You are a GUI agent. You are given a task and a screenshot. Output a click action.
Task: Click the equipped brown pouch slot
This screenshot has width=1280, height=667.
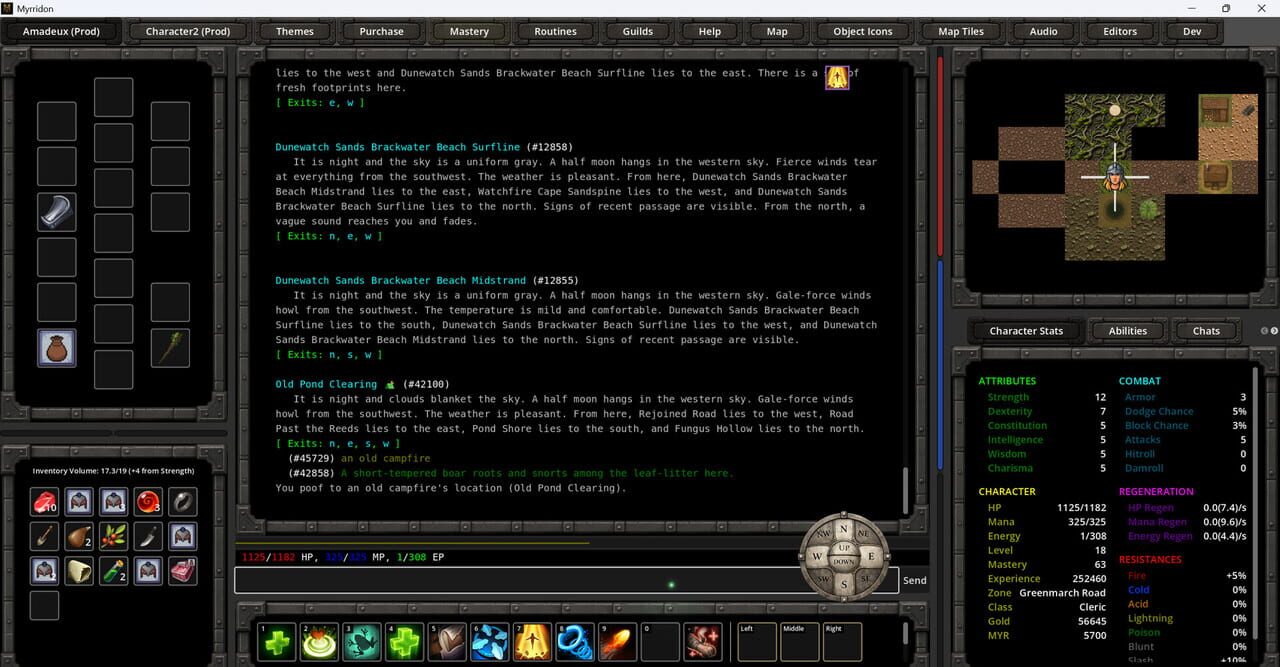(x=57, y=348)
